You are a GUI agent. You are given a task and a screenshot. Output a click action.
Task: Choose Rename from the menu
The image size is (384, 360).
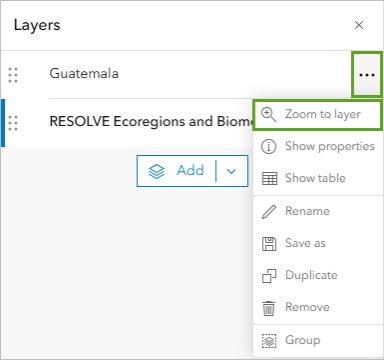pyautogui.click(x=318, y=211)
